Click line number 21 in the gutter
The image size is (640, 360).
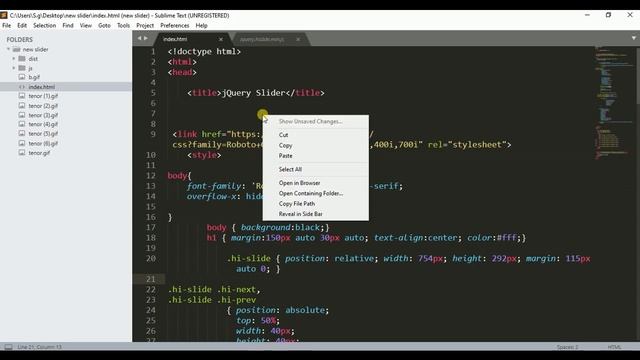(x=151, y=279)
